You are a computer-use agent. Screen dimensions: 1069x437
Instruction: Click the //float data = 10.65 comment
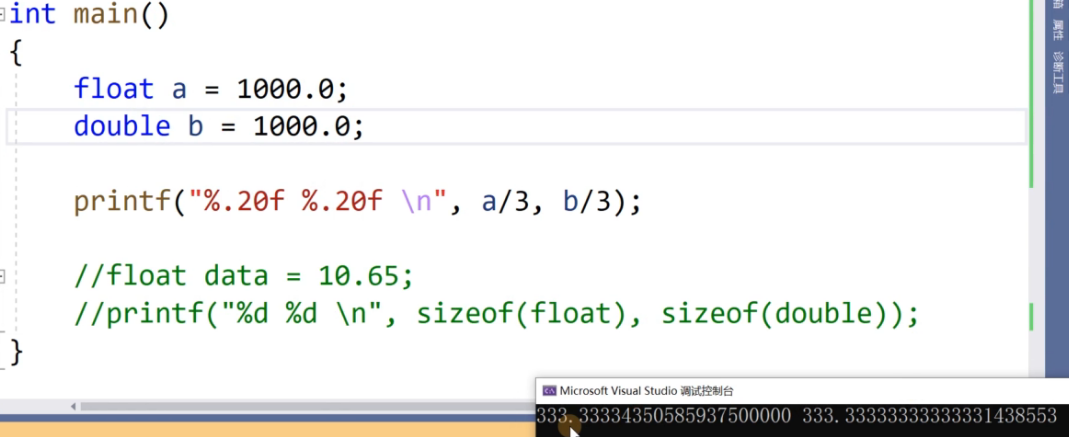(x=243, y=276)
